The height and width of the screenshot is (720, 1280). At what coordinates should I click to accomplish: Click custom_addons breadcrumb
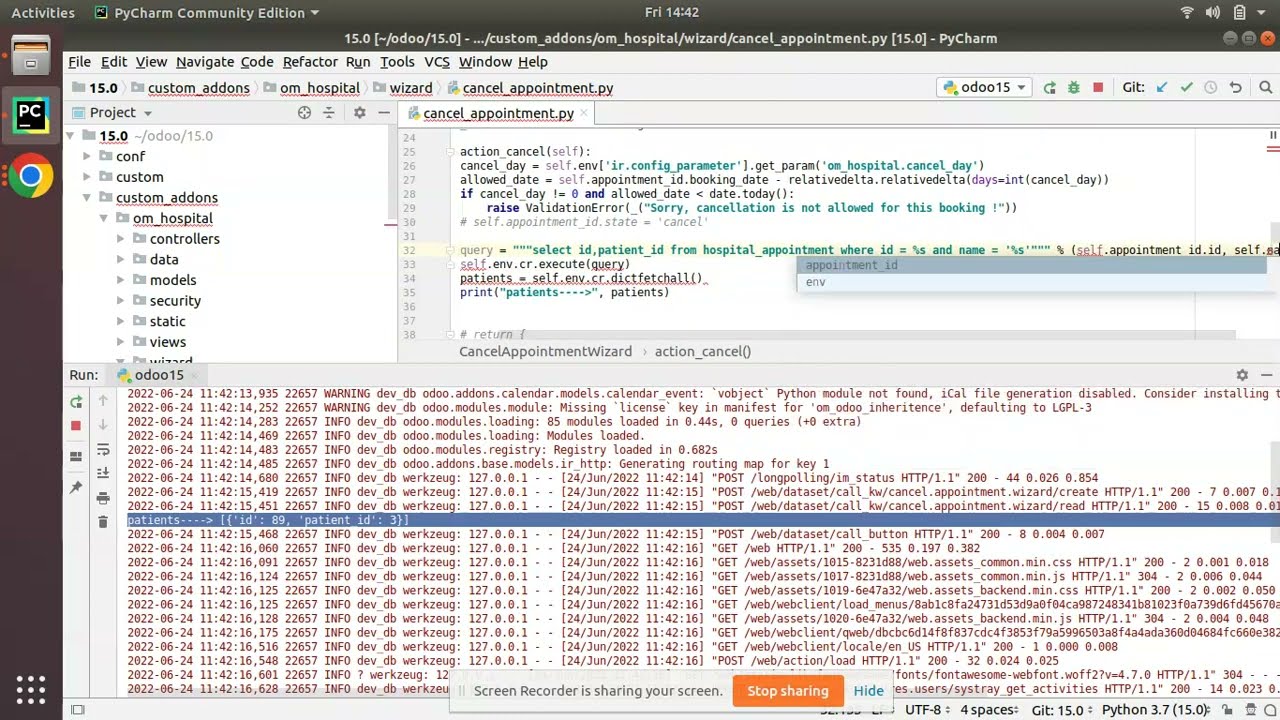pos(198,88)
